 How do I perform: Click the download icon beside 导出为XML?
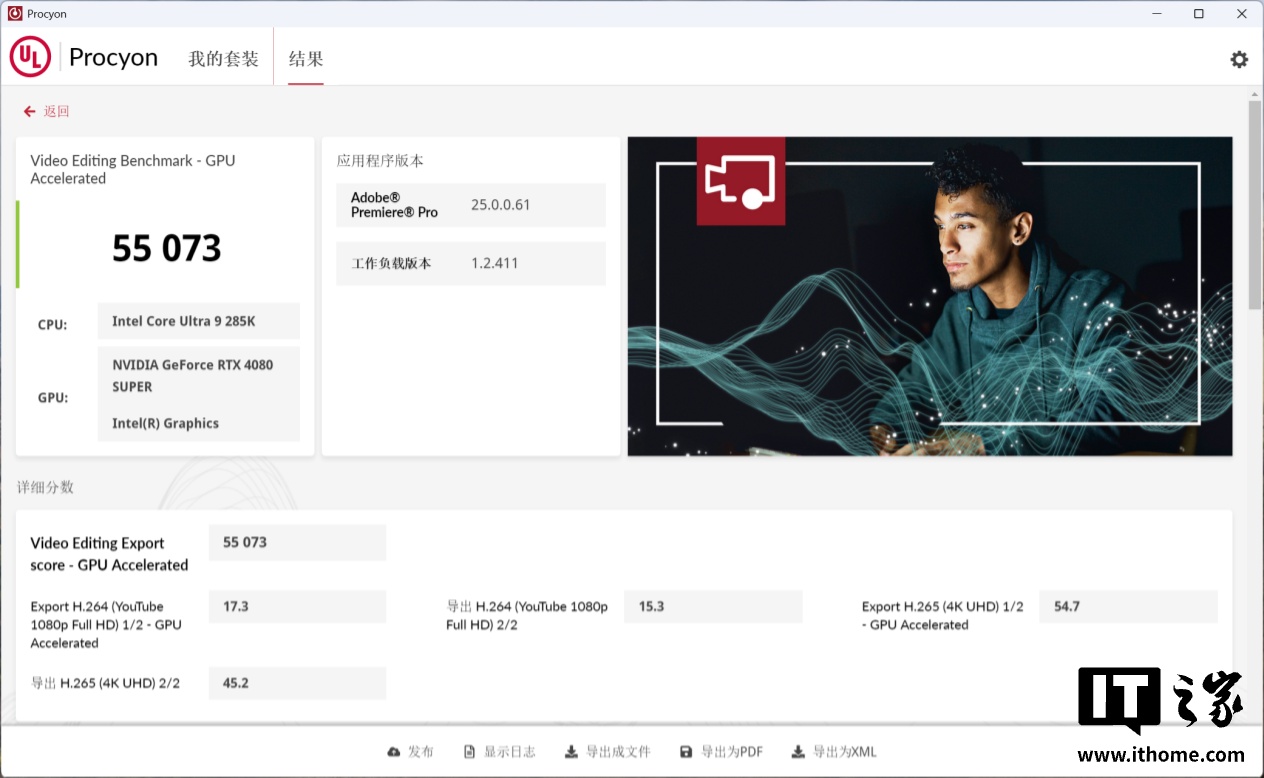point(798,752)
